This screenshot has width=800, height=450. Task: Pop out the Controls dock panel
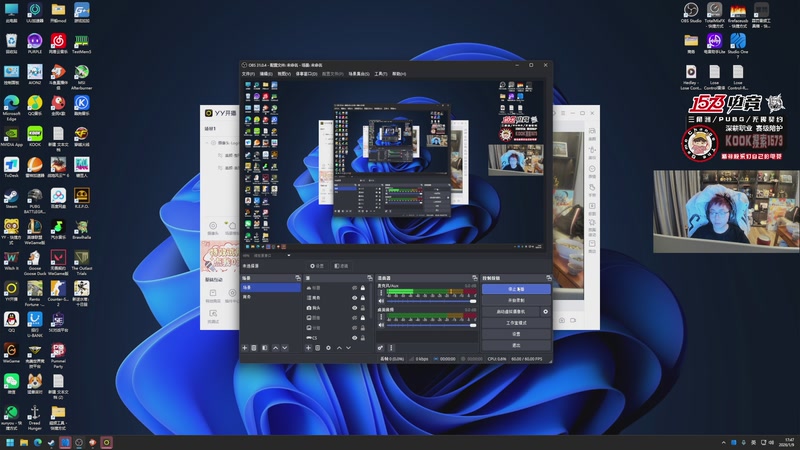pyautogui.click(x=548, y=278)
